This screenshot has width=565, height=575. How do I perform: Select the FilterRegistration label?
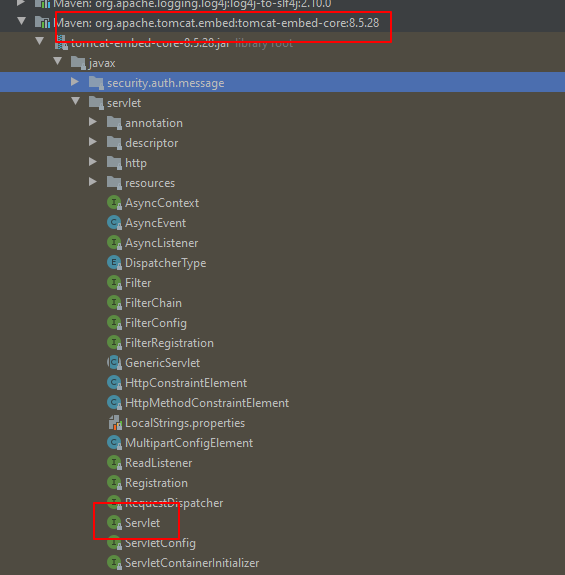[x=169, y=343]
